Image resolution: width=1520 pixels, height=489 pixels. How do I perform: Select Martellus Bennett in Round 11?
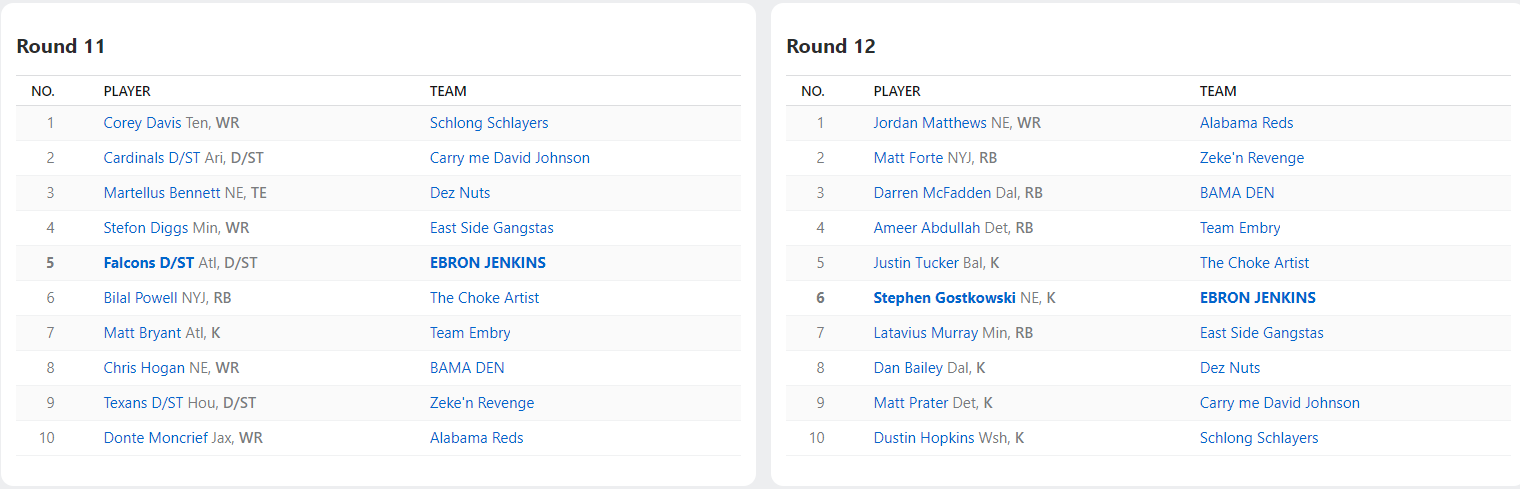[x=161, y=193]
